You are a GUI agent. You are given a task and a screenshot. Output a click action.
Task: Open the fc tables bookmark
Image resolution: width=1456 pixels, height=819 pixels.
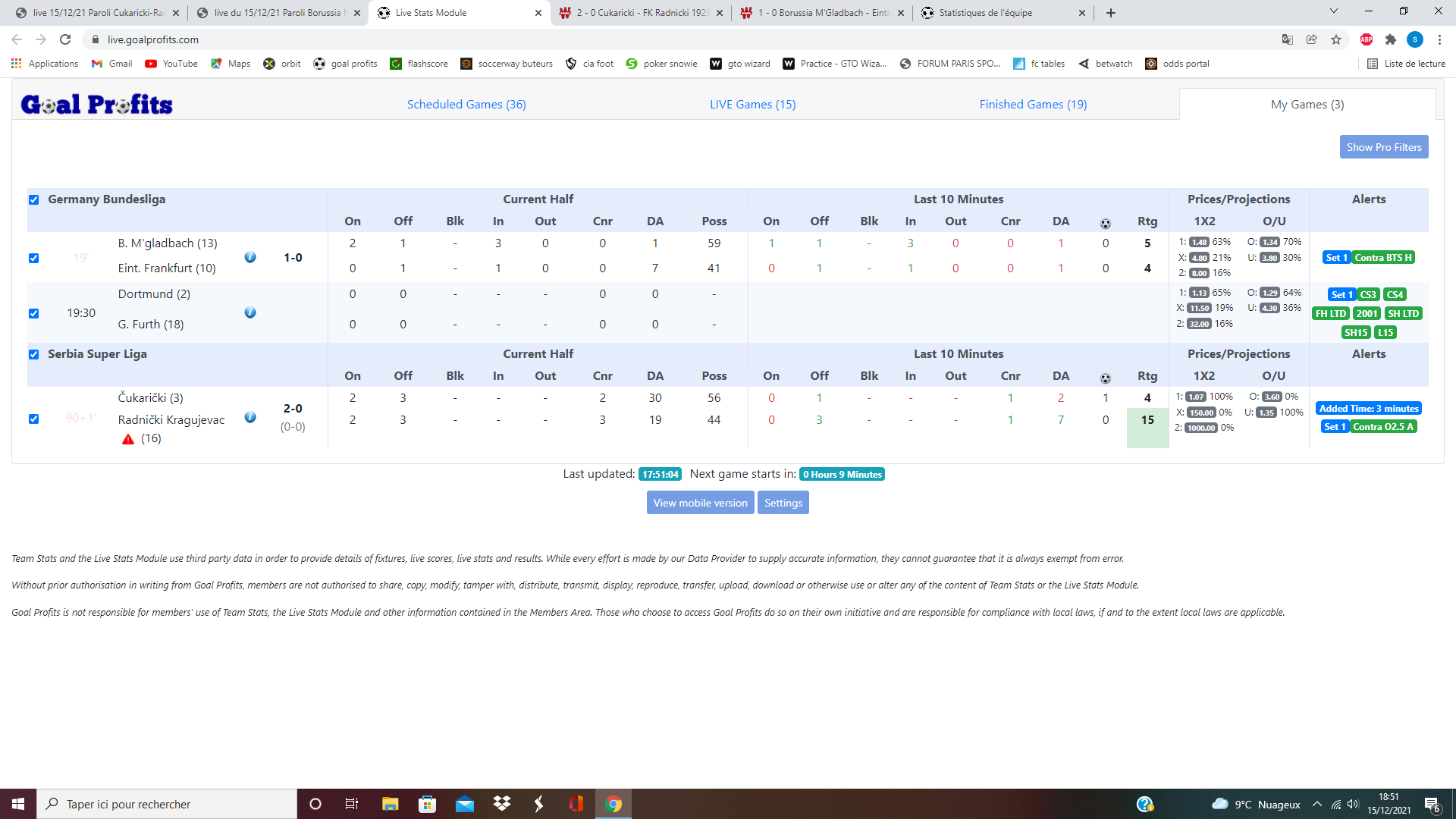[x=1040, y=64]
